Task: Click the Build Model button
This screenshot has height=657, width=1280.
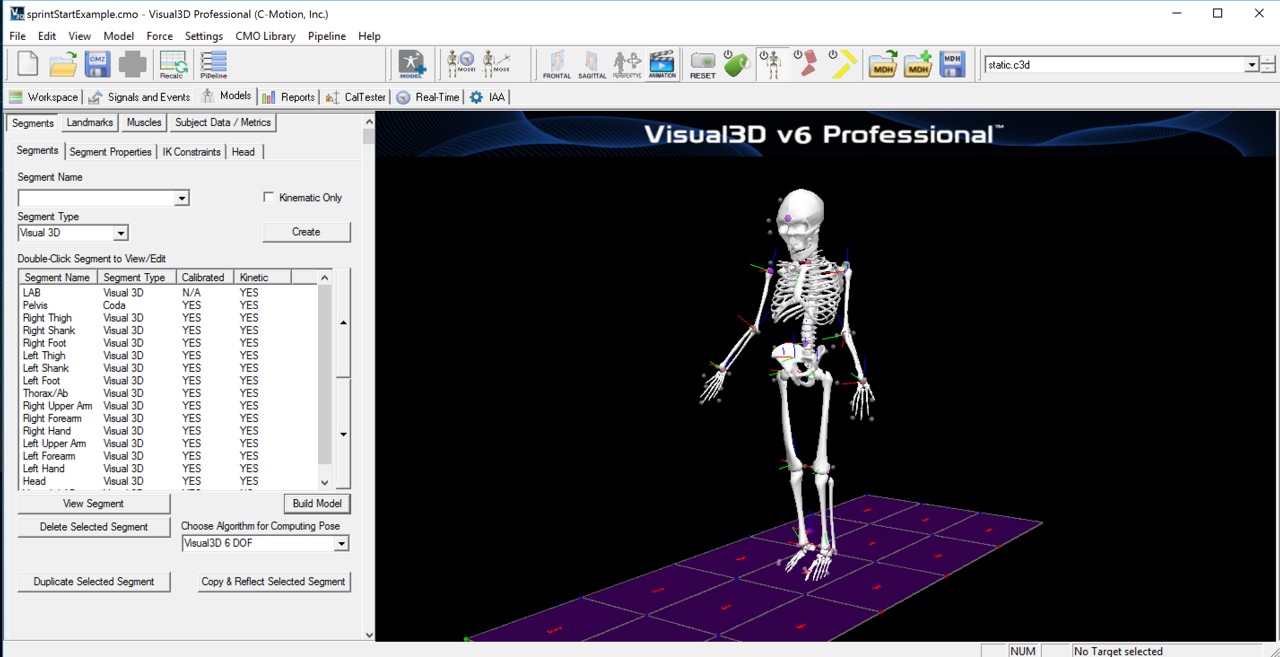Action: (x=316, y=503)
